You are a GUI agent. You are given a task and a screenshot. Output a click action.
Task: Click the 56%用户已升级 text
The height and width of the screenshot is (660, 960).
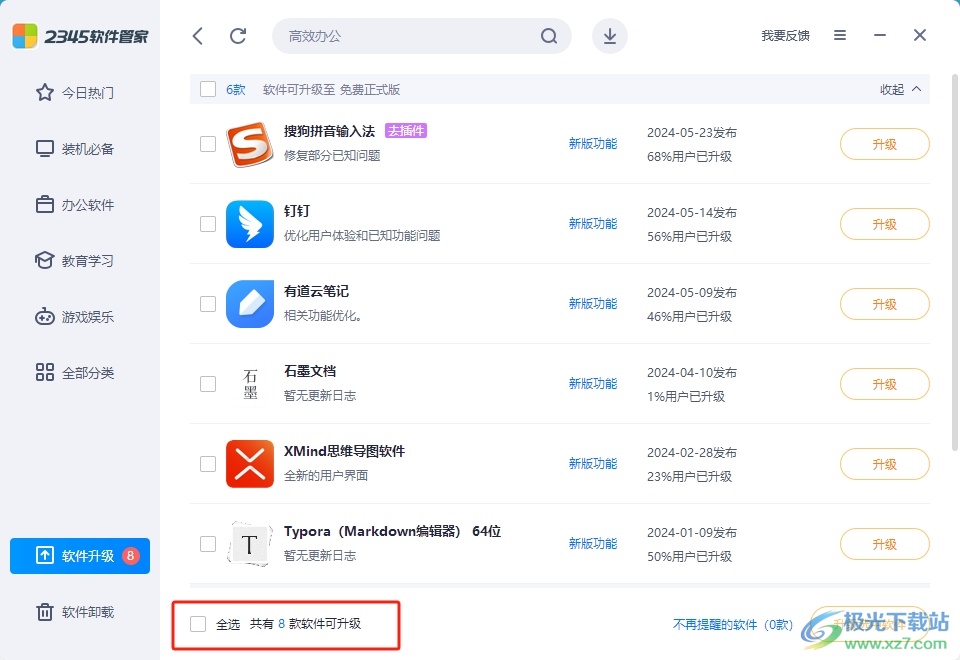(x=689, y=237)
